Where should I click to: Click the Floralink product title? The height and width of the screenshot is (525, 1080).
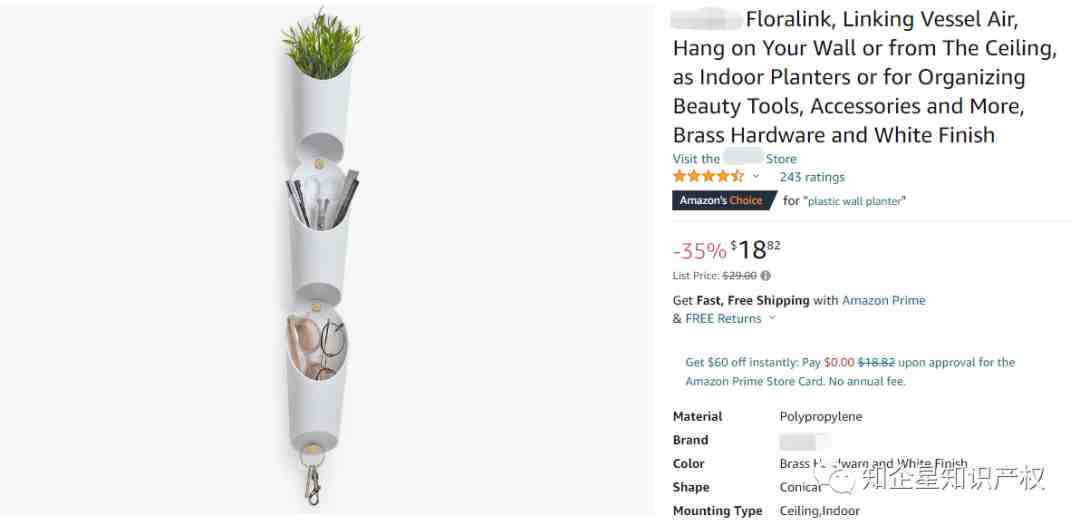pyautogui.click(x=865, y=77)
